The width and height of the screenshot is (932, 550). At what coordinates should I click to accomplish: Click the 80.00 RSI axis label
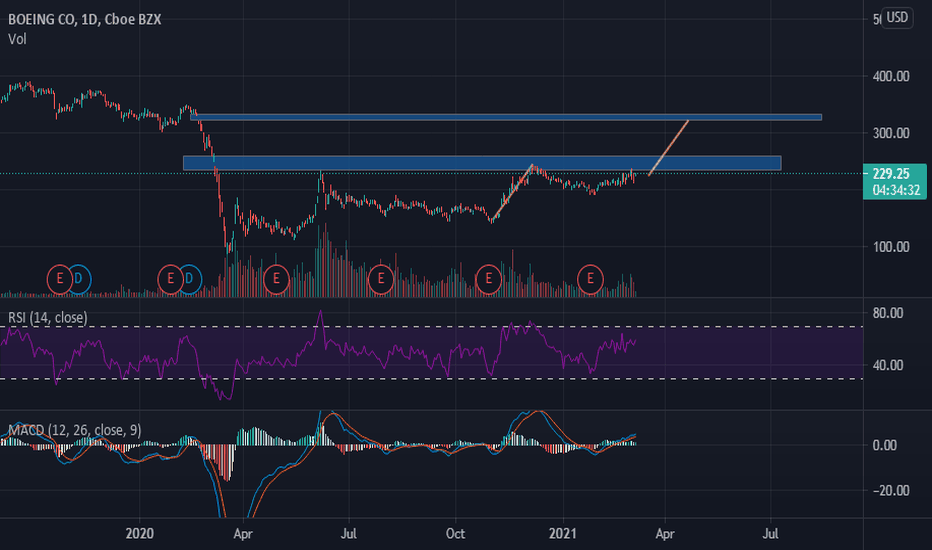(888, 313)
